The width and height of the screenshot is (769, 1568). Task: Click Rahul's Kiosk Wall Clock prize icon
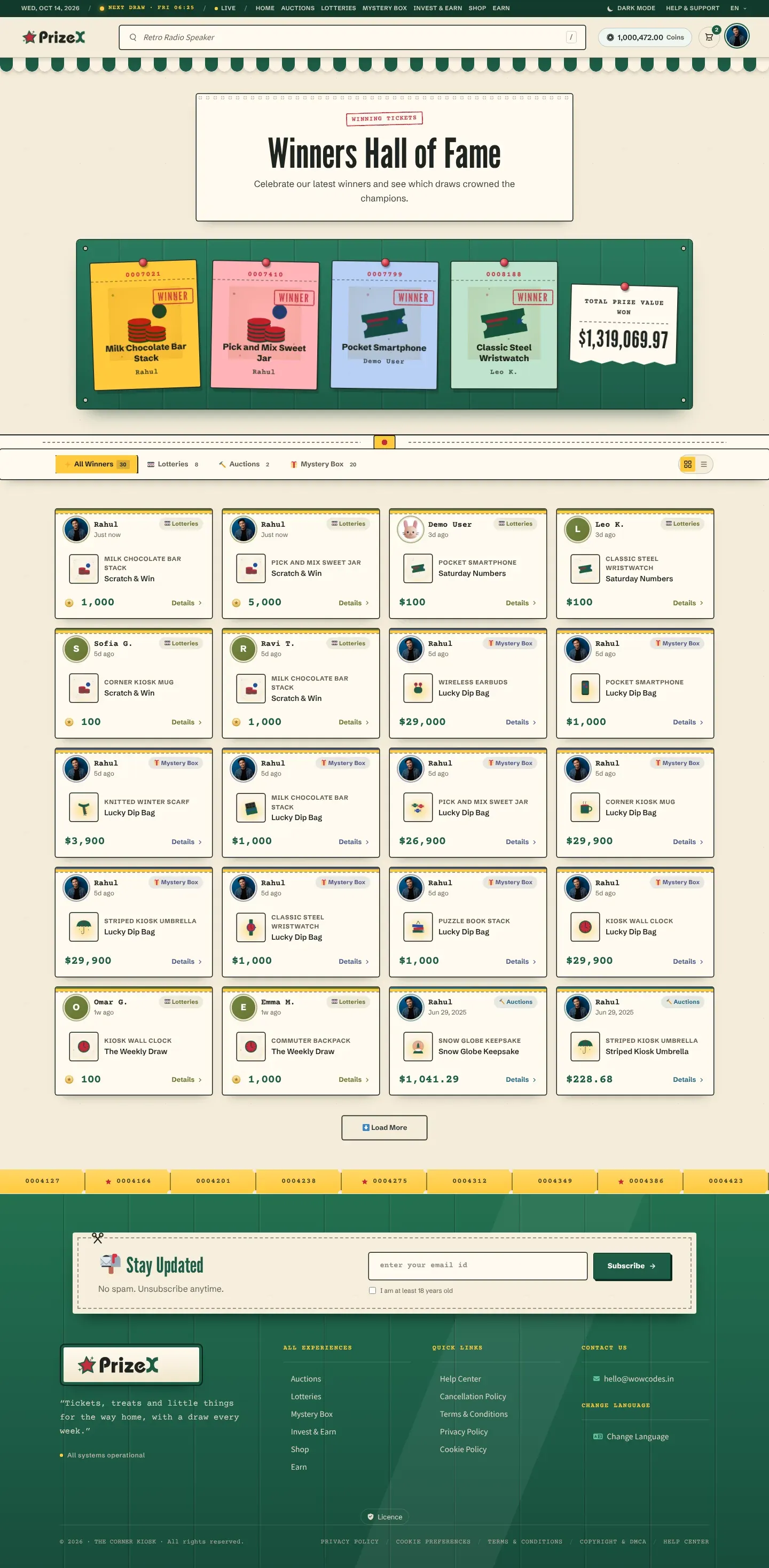click(585, 927)
